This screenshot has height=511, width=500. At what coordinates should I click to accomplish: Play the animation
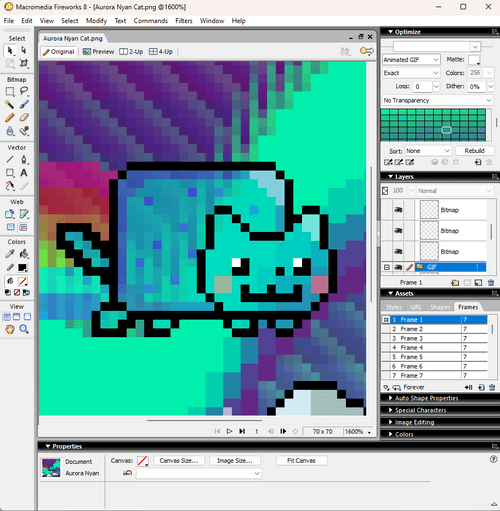point(229,431)
